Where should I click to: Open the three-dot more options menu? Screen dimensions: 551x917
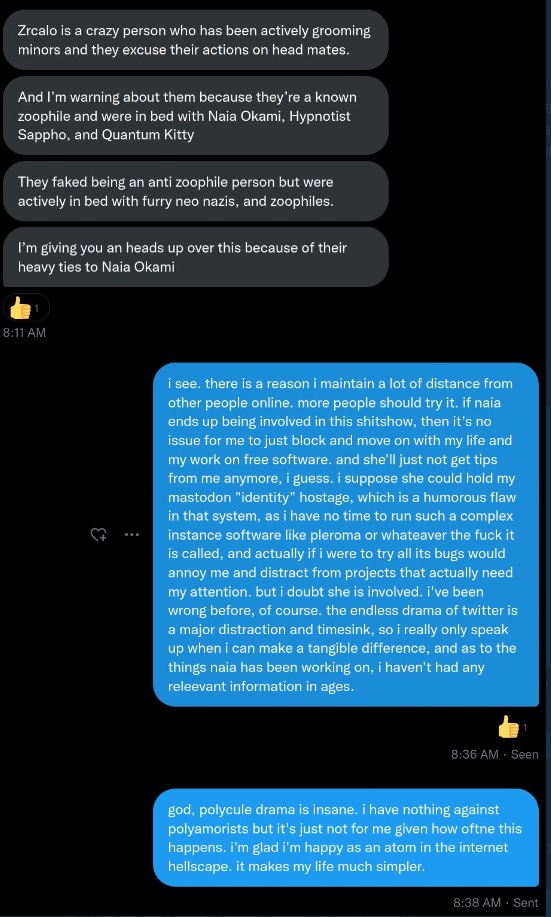pos(132,534)
